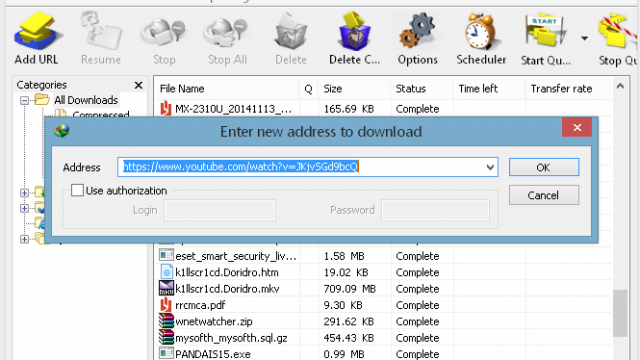The height and width of the screenshot is (360, 640).
Task: Click Cancel in the download dialog
Action: [543, 195]
